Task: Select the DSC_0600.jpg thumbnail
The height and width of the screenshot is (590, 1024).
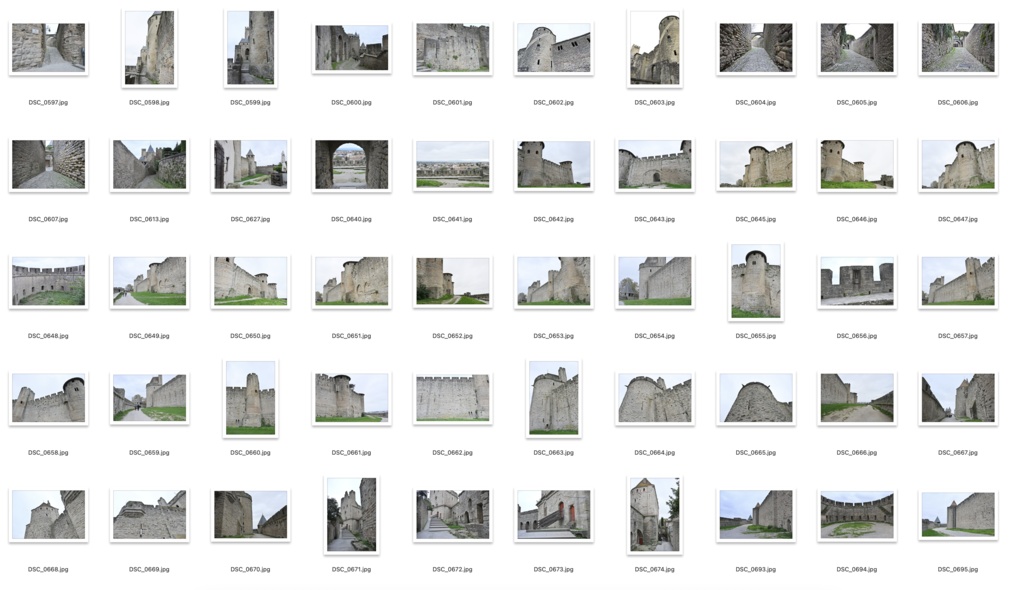Action: [x=351, y=48]
